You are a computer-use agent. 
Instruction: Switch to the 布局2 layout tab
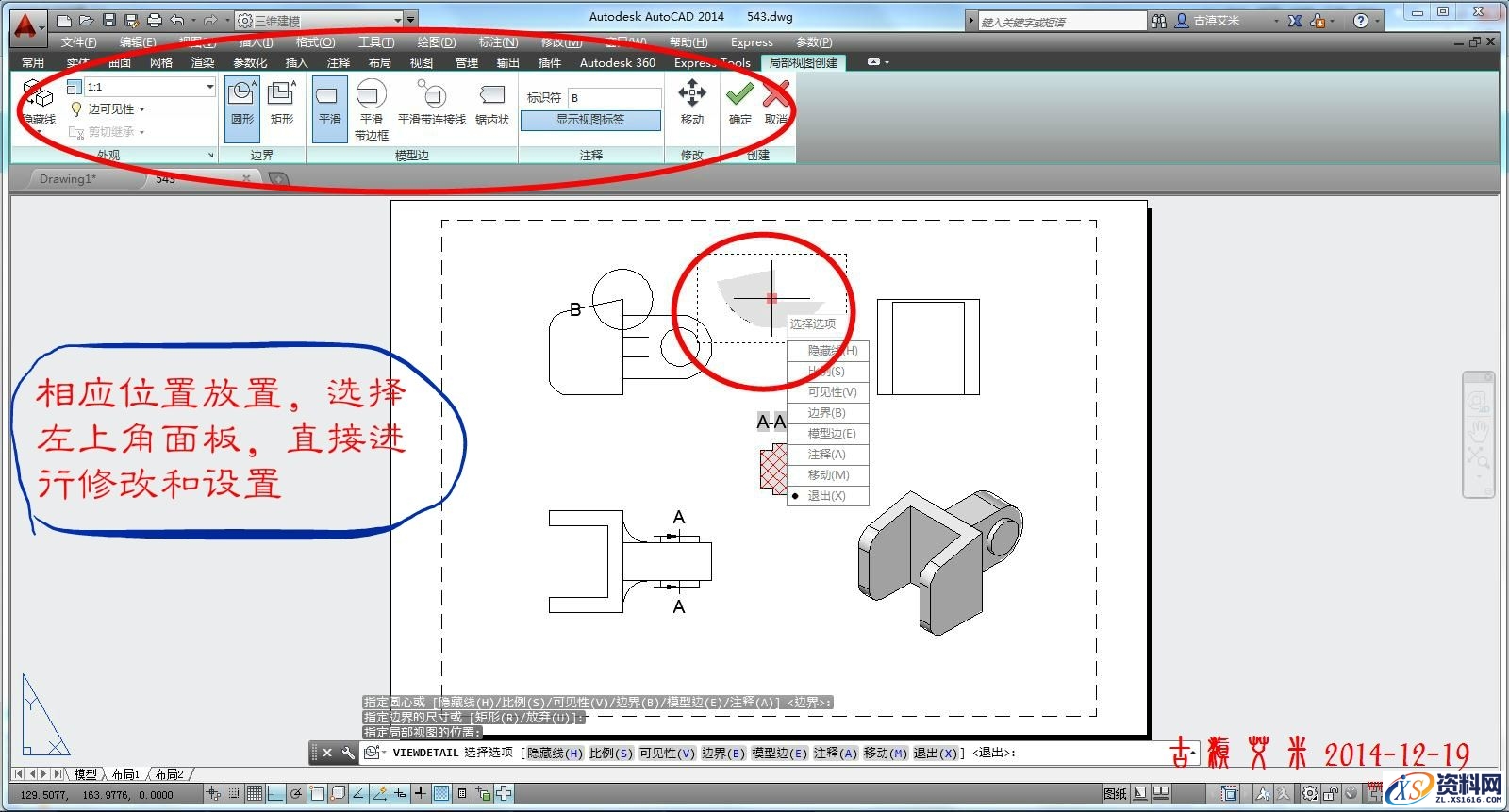[170, 774]
